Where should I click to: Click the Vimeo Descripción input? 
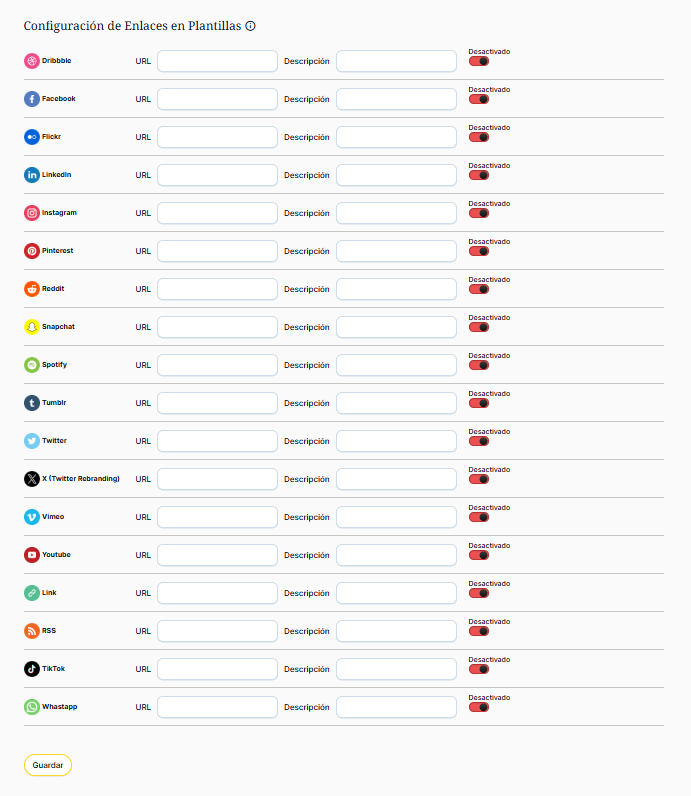[396, 517]
